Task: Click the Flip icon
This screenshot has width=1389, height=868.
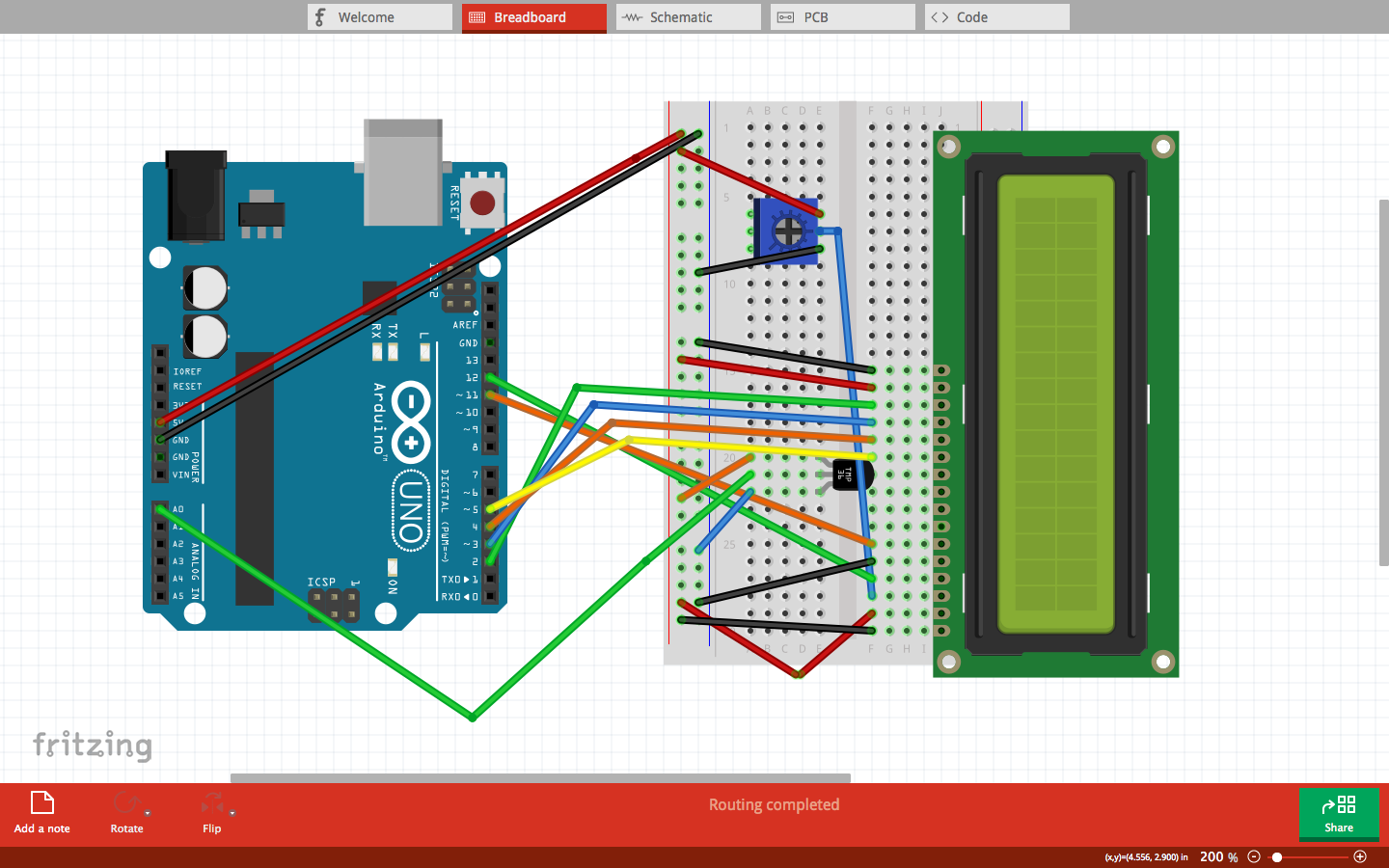Action: click(x=212, y=802)
